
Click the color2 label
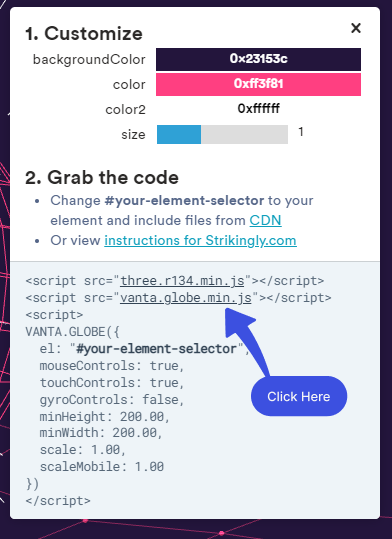coord(126,110)
